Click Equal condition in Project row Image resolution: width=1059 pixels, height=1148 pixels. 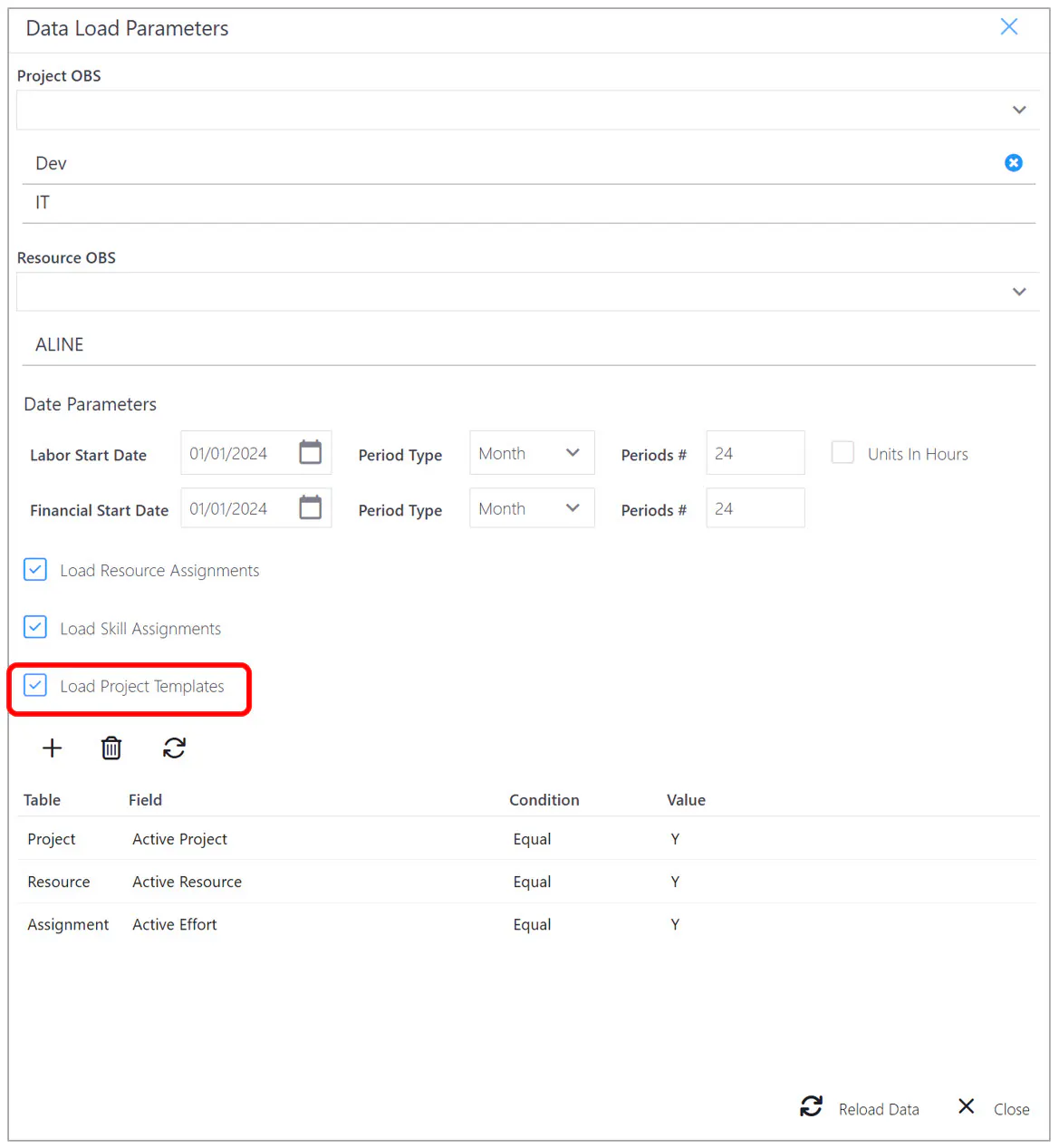[x=532, y=839]
